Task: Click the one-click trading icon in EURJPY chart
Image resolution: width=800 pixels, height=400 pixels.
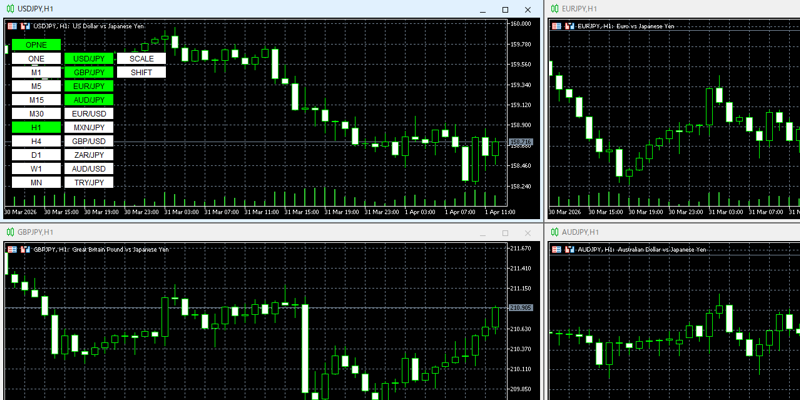Action: click(x=569, y=25)
